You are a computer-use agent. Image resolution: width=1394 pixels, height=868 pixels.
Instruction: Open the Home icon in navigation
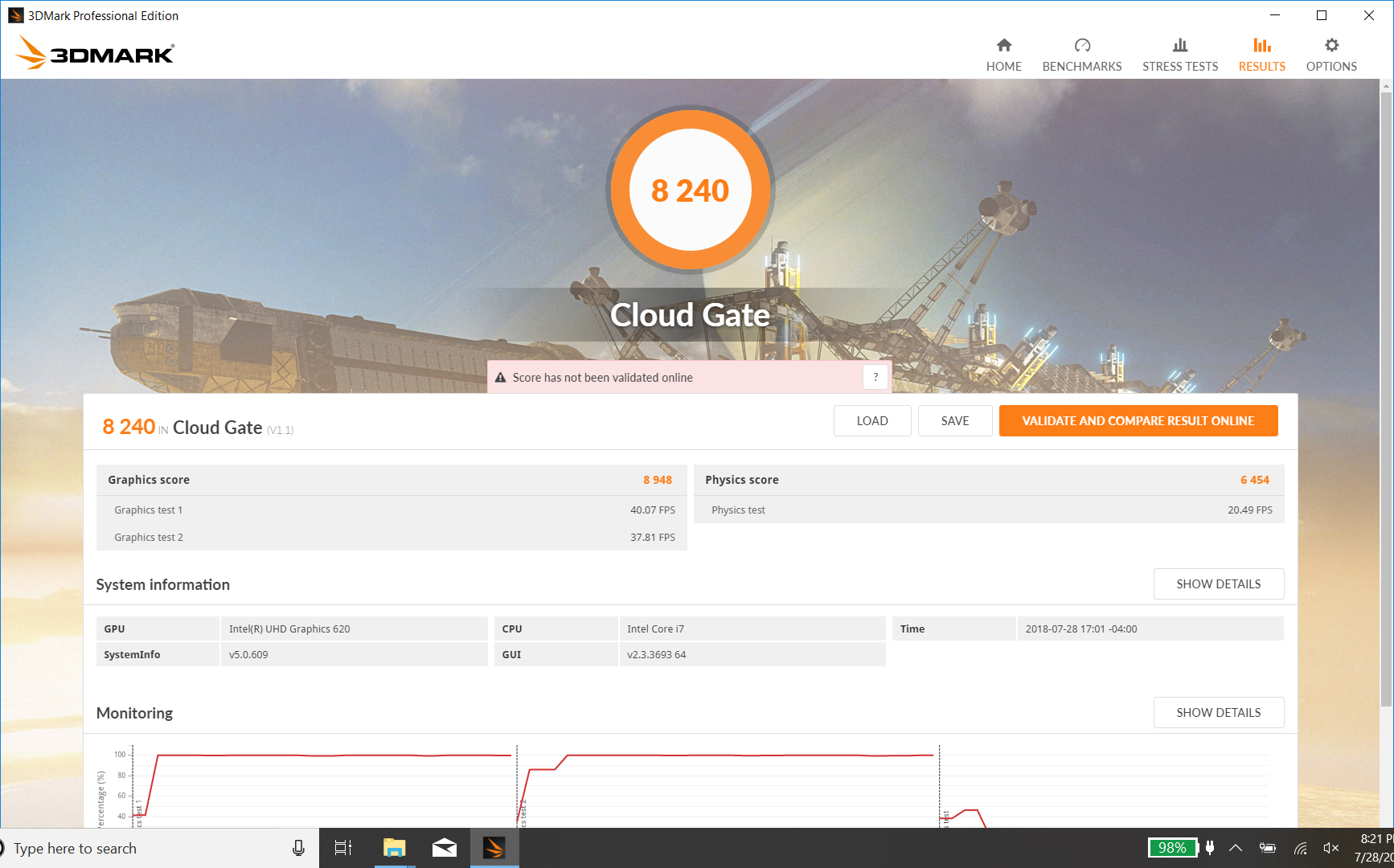(x=1004, y=45)
